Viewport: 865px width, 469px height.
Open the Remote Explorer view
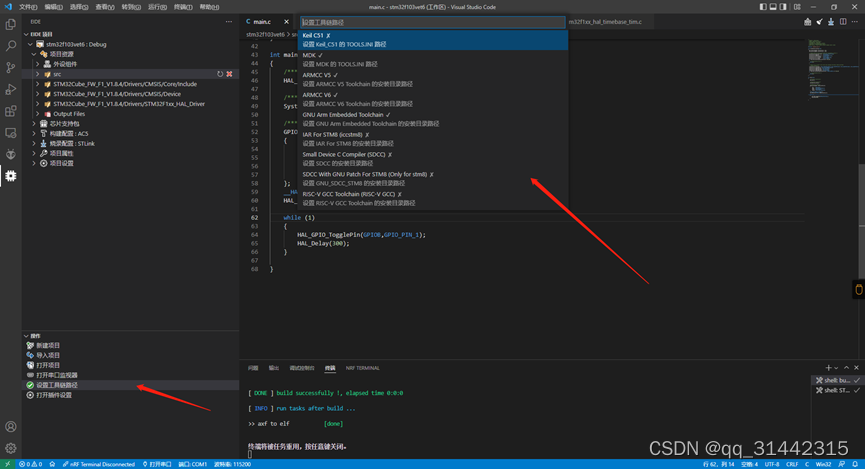click(x=10, y=133)
